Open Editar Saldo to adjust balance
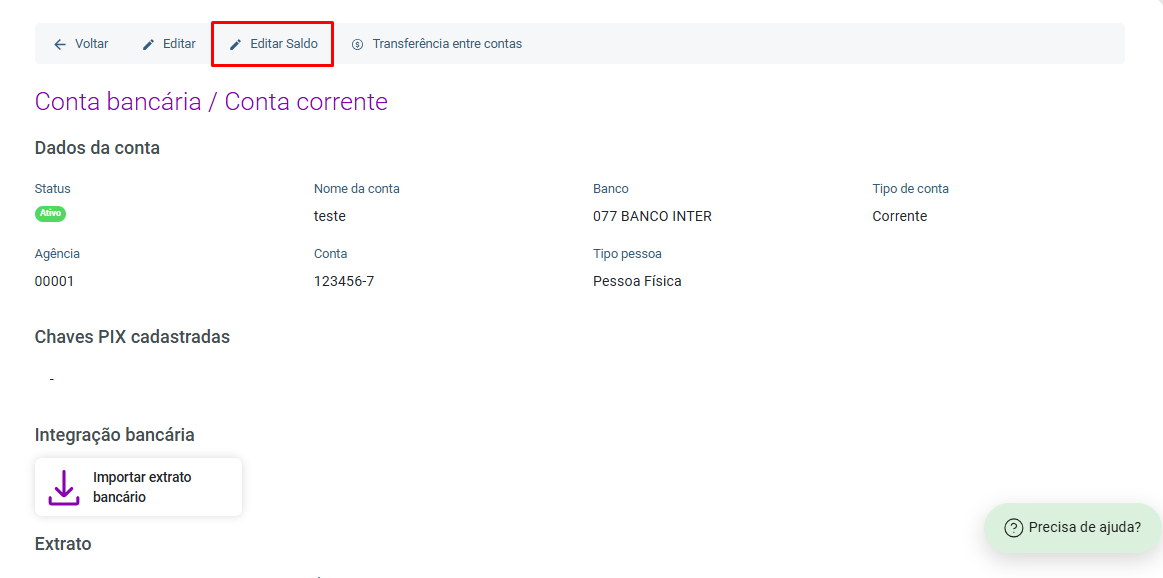The width and height of the screenshot is (1163, 578). [x=273, y=44]
